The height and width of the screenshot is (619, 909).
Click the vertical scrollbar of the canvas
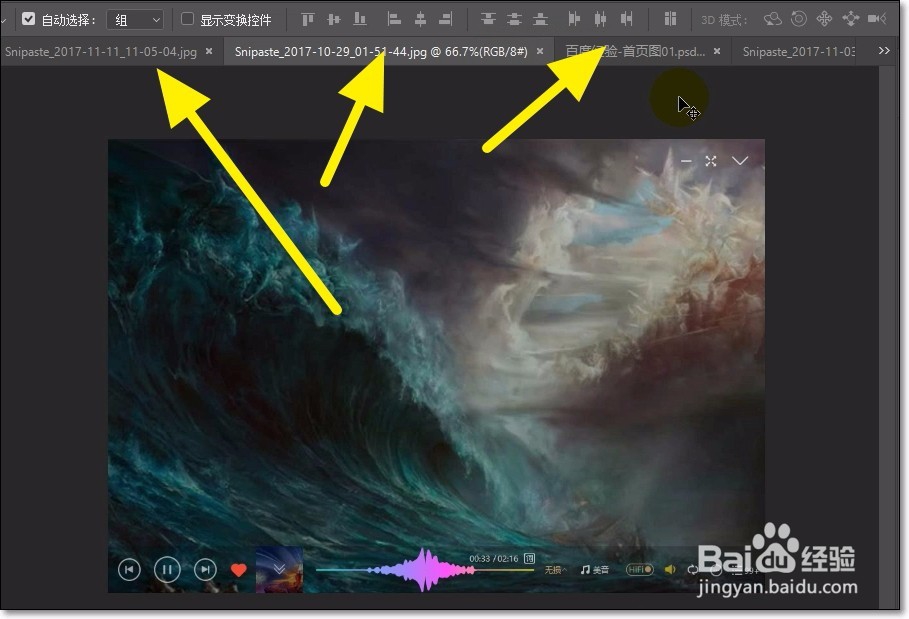(888, 336)
